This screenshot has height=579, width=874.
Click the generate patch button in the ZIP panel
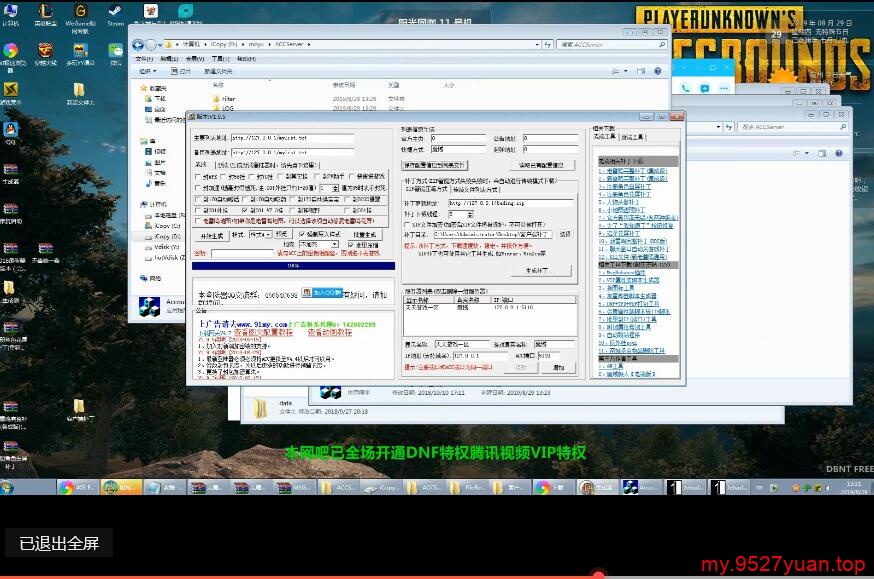[541, 270]
